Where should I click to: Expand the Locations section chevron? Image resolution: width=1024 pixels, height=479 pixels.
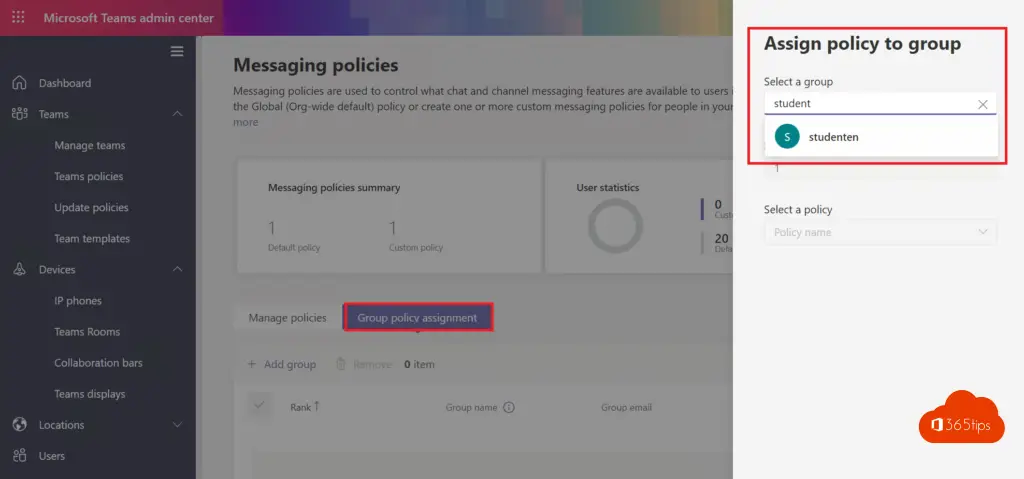[x=177, y=425]
